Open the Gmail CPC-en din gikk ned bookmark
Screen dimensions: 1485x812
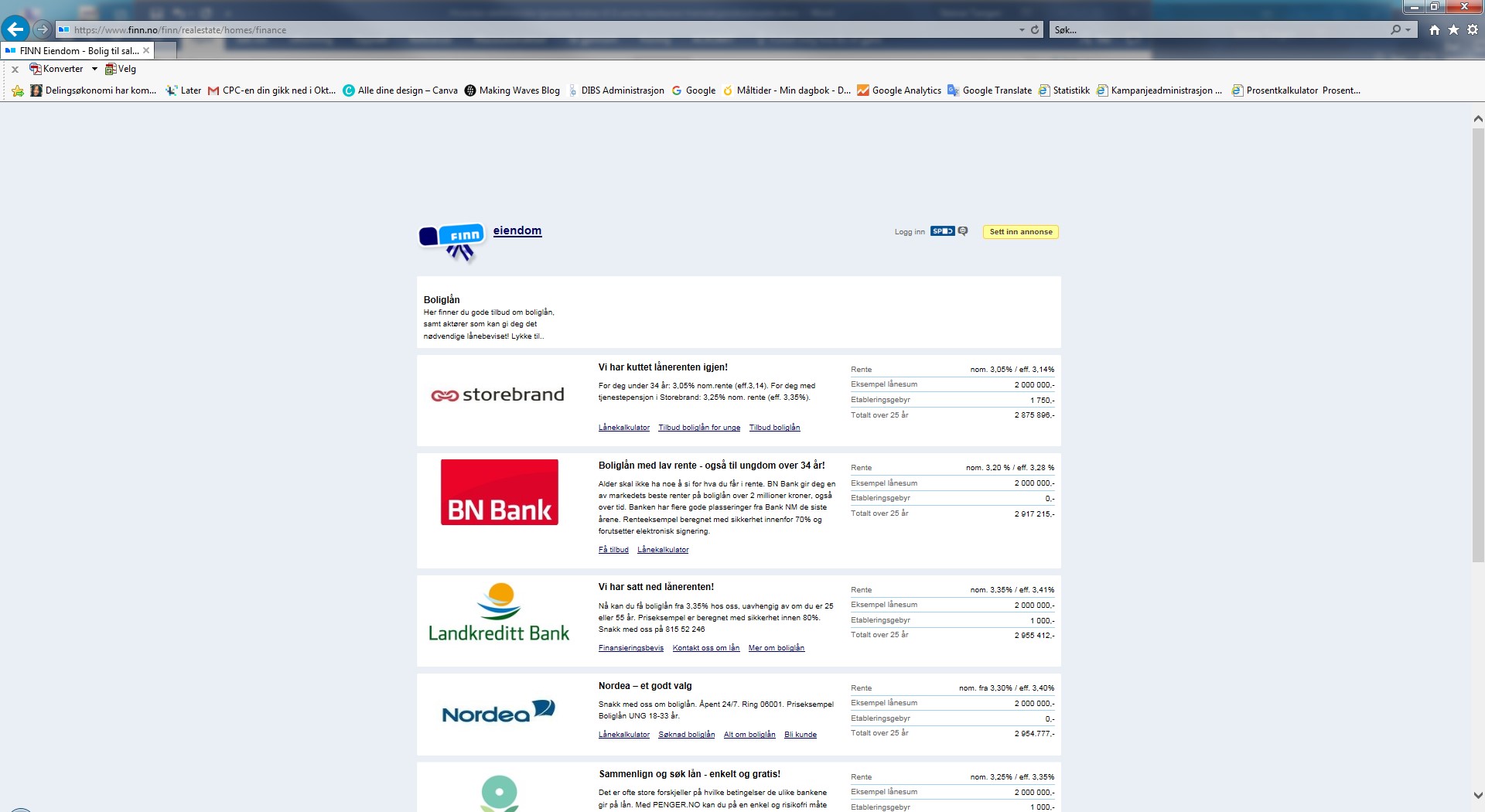pyautogui.click(x=271, y=90)
